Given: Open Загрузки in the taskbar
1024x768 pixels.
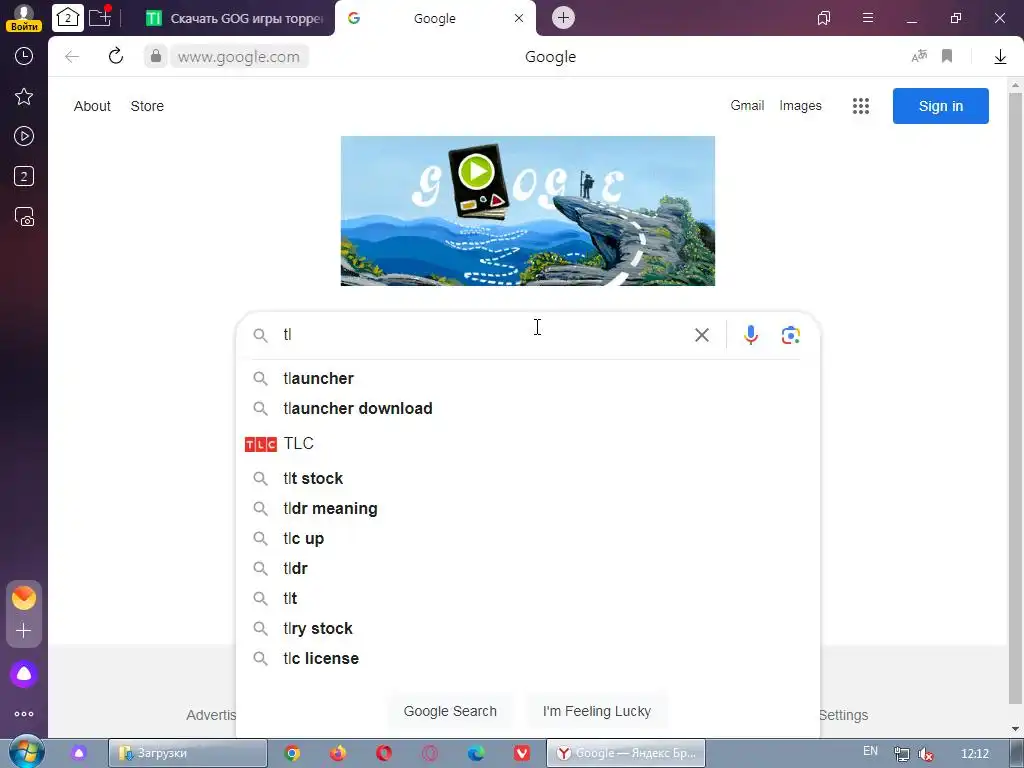Looking at the screenshot, I should 187,753.
